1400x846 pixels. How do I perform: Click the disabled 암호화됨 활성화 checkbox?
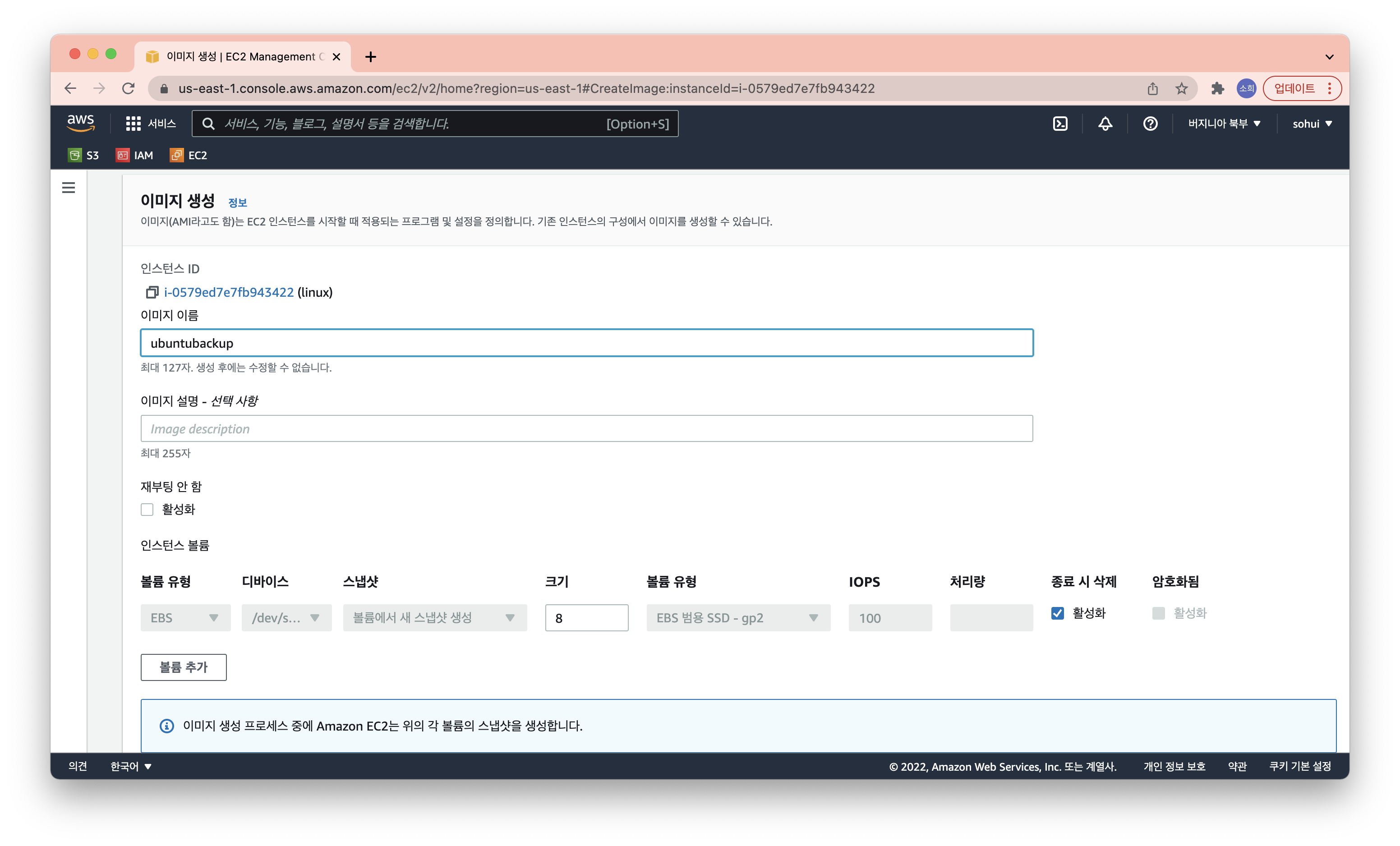pos(1159,613)
